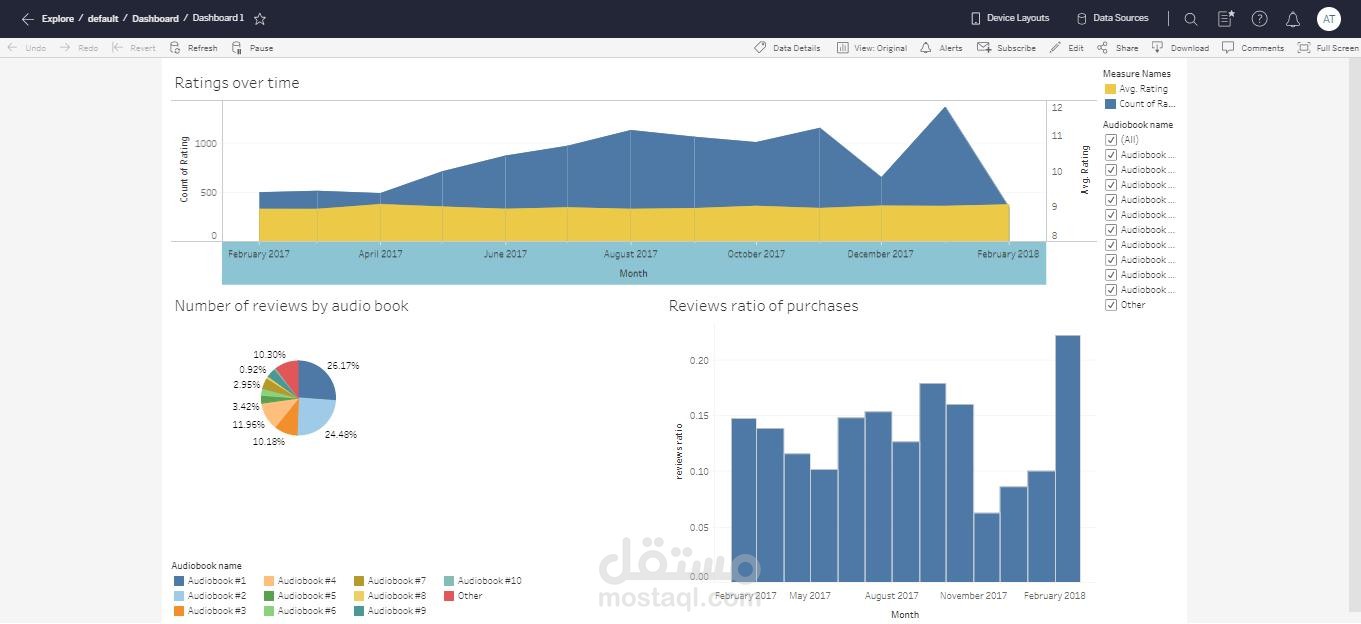1361x624 pixels.
Task: Select the Count of Rating legend swatch
Action: [1110, 104]
